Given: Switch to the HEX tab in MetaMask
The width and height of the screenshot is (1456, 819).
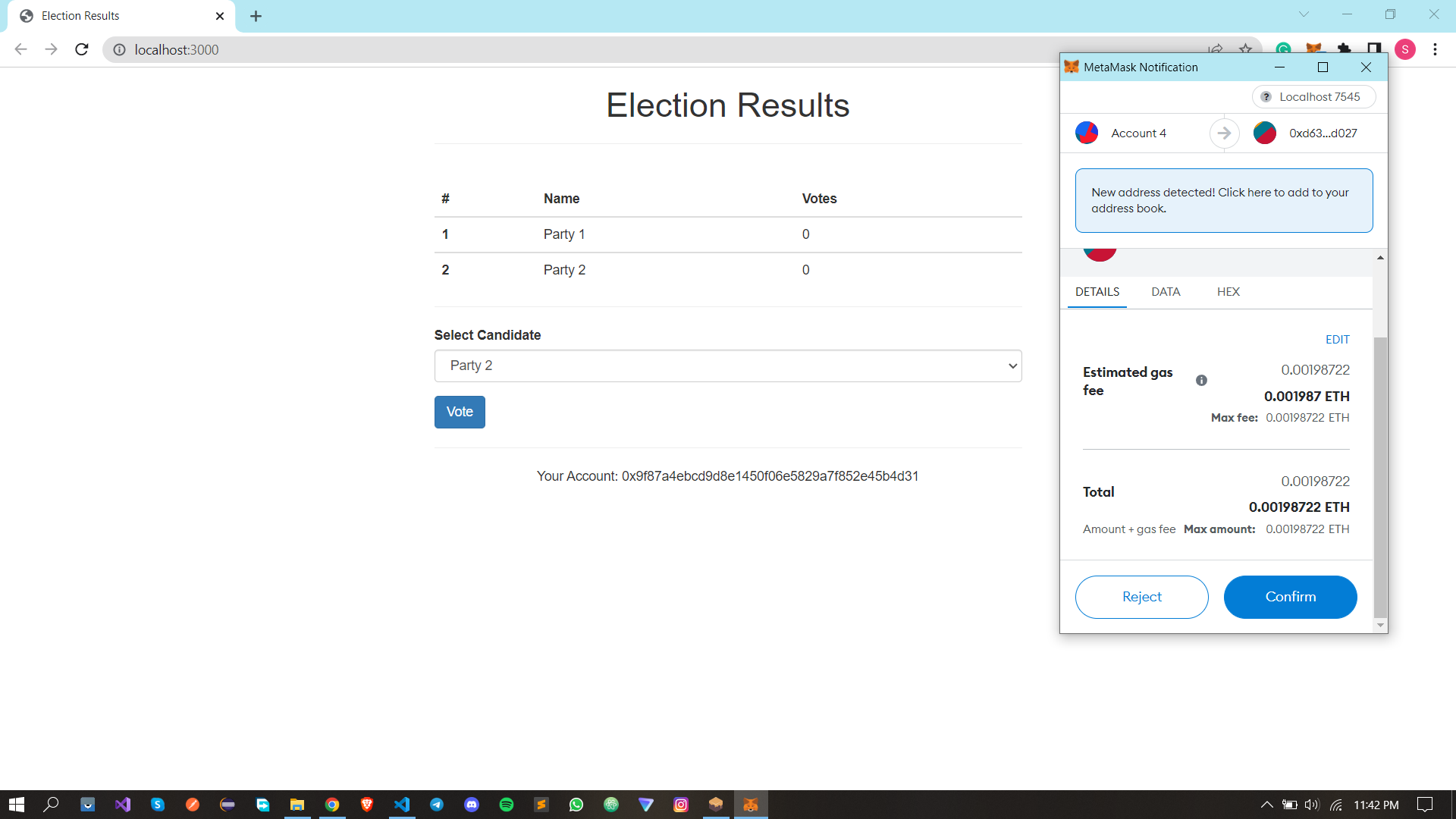Looking at the screenshot, I should (x=1228, y=291).
